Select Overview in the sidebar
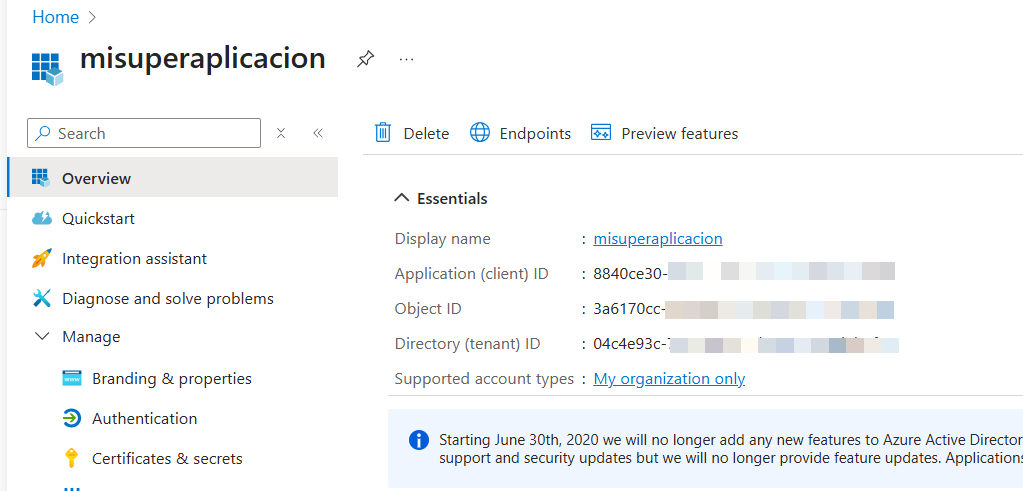The image size is (1023, 491). tap(173, 177)
